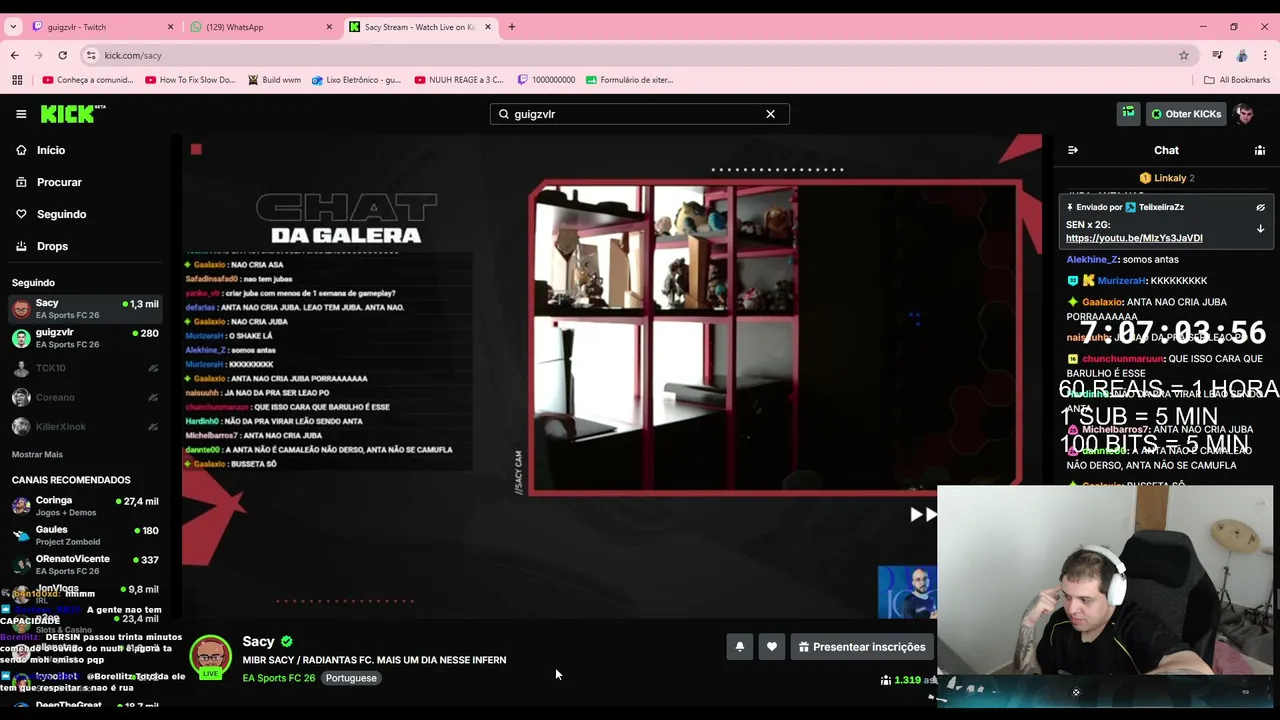Open NUUH REAGE a 3 C... bookmark
The height and width of the screenshot is (720, 1280).
click(x=459, y=80)
